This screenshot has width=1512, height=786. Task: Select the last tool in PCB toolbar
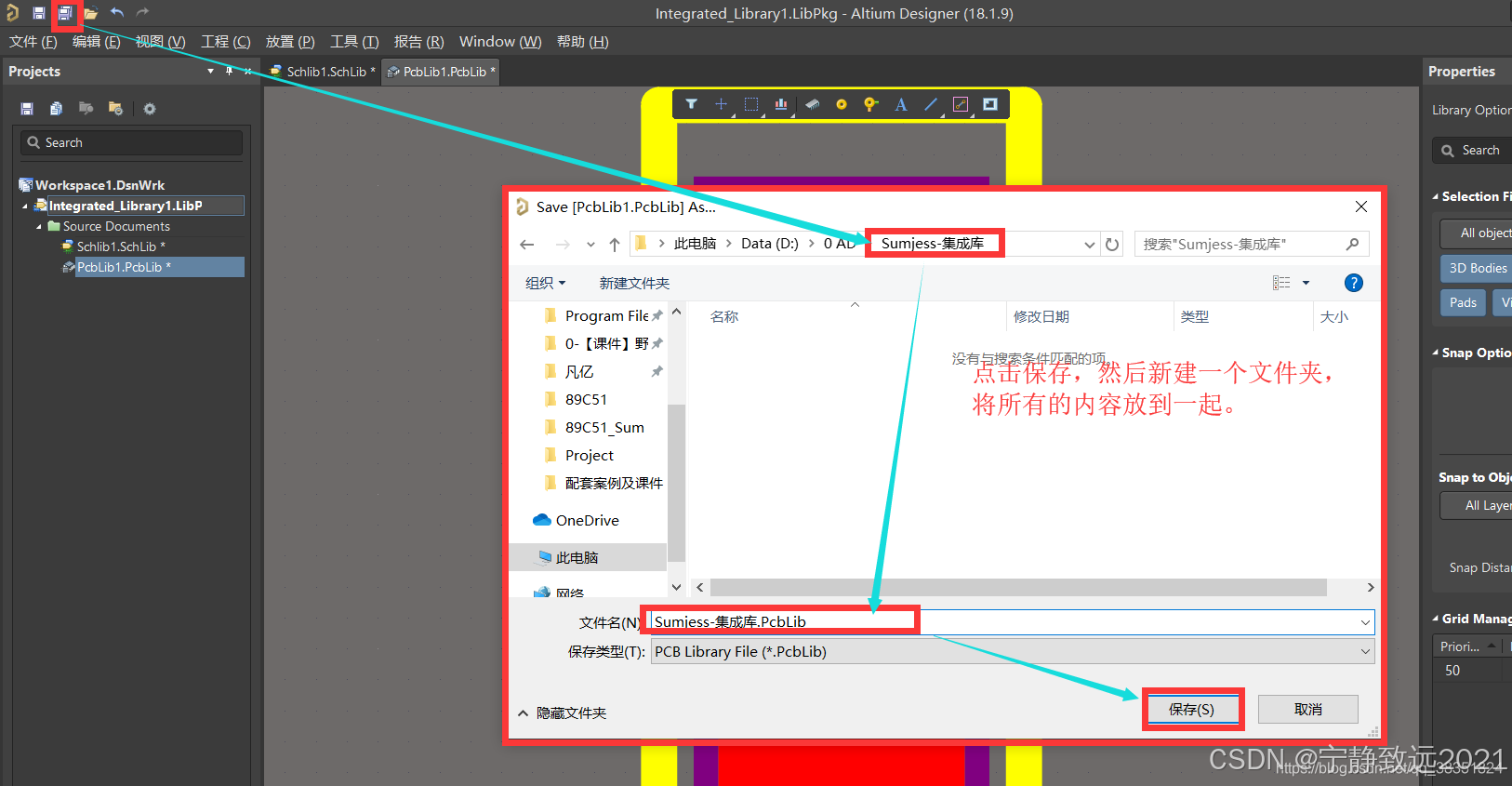990,104
